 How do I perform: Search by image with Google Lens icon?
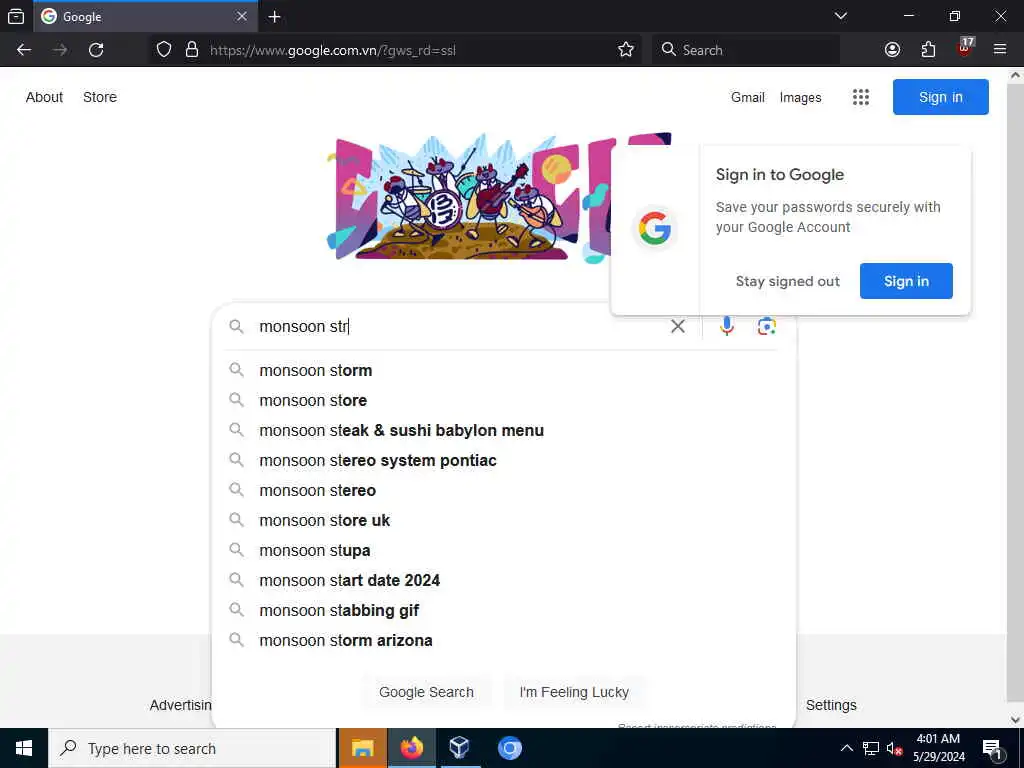[x=767, y=326]
